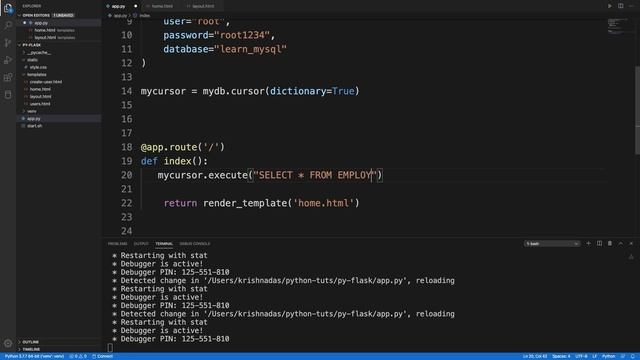Image resolution: width=640 pixels, height=360 pixels.
Task: Click app.py in the breadcrumb
Action: coord(118,16)
